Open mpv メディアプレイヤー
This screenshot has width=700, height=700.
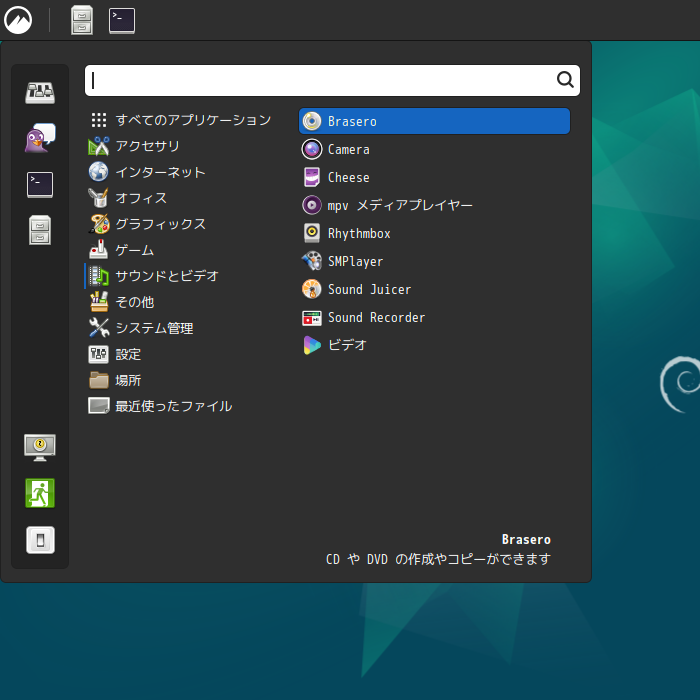[x=399, y=205]
